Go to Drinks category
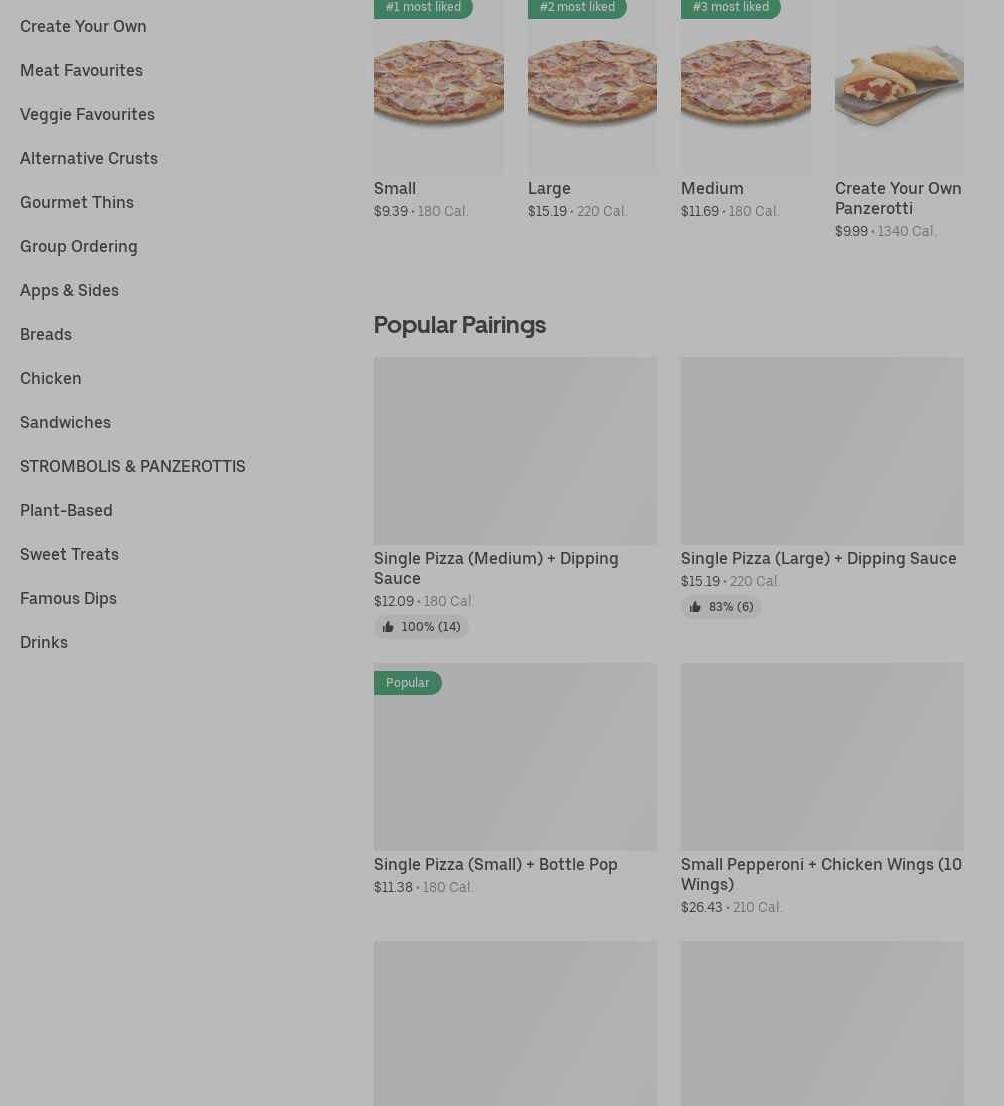Screen dimensions: 1004x1106 pyautogui.click(x=44, y=642)
